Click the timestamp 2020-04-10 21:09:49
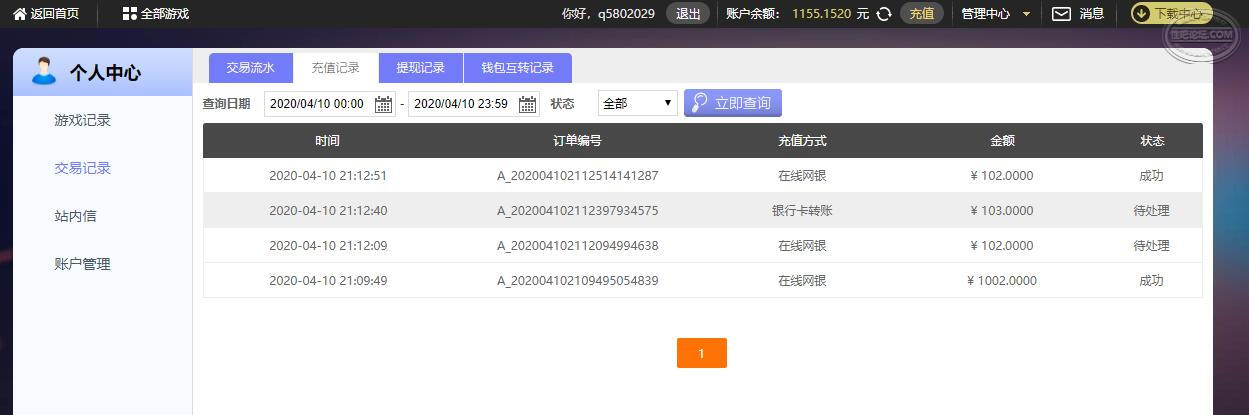This screenshot has width=1249, height=415. (328, 281)
